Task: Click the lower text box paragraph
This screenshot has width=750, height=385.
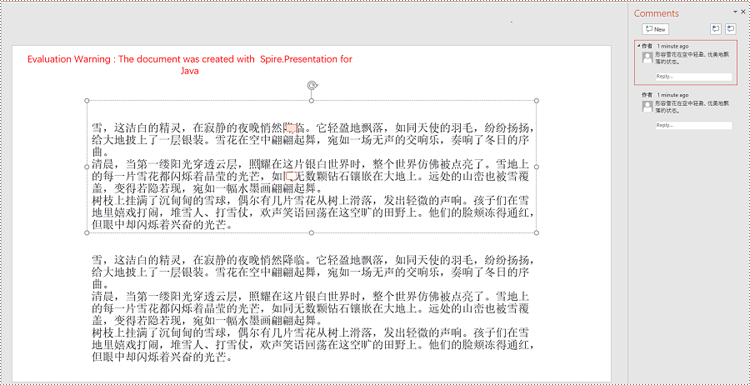Action: point(312,308)
